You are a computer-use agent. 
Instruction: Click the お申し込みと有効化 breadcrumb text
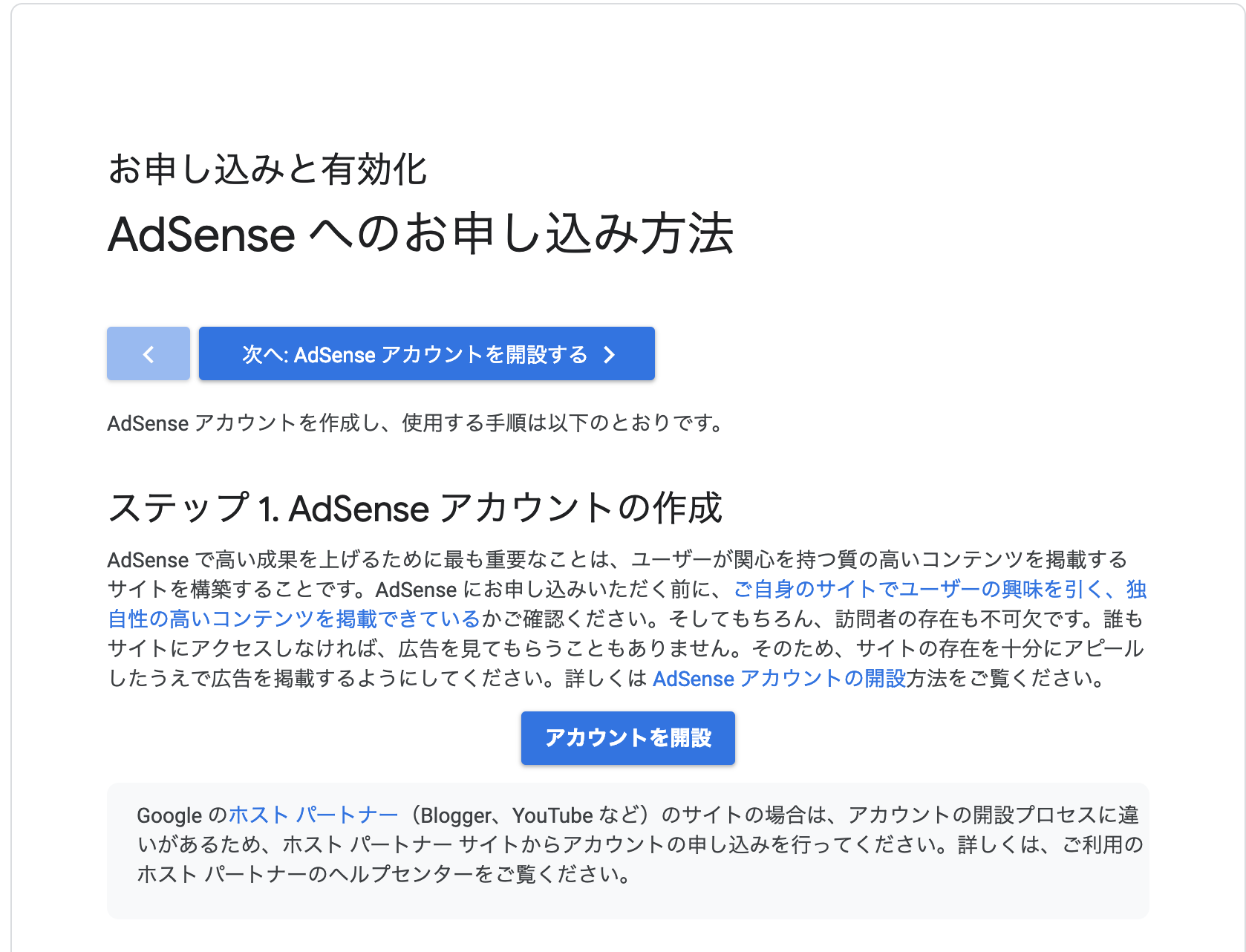[x=267, y=169]
